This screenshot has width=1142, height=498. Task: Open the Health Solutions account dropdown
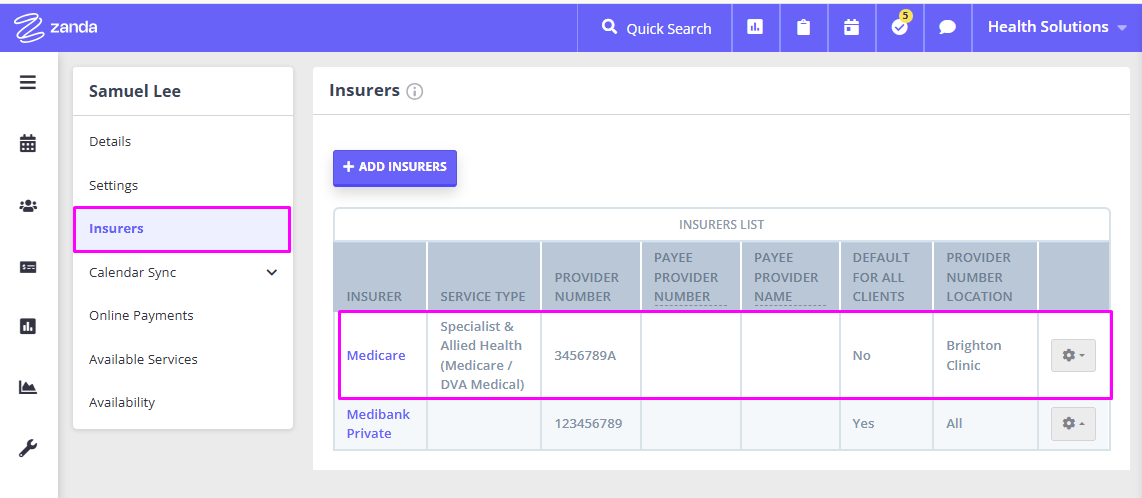1057,27
